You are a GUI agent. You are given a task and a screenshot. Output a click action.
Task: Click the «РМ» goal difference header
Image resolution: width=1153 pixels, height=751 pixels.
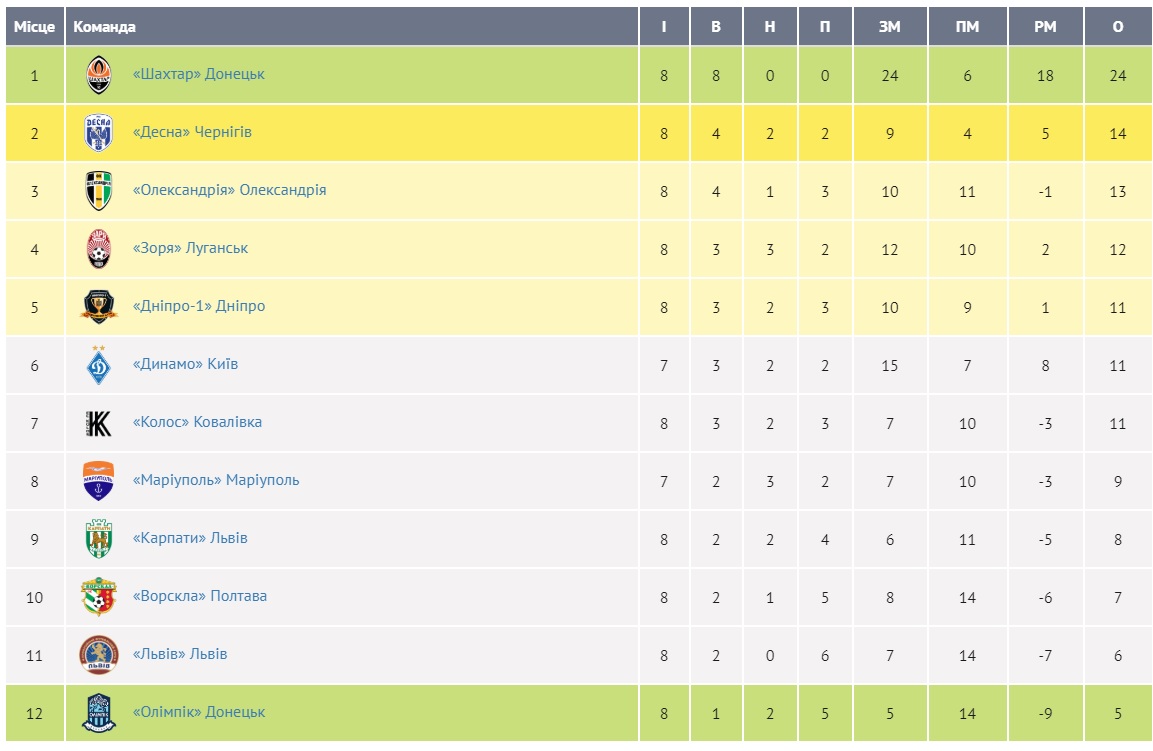tap(1045, 27)
